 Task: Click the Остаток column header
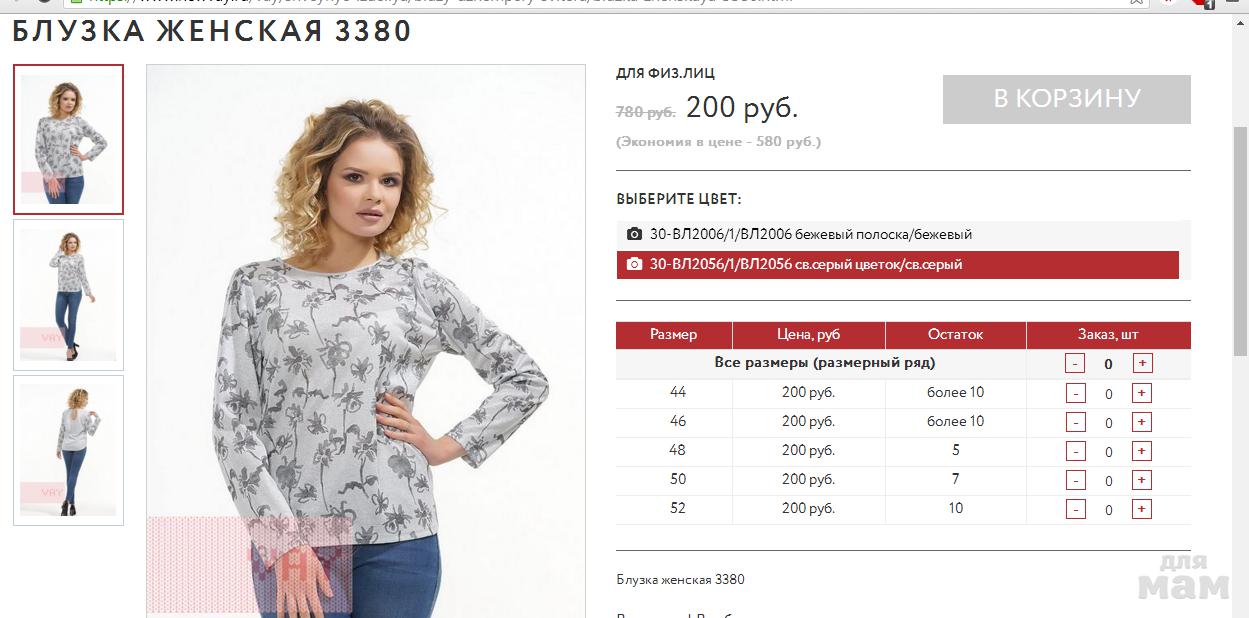pos(955,335)
